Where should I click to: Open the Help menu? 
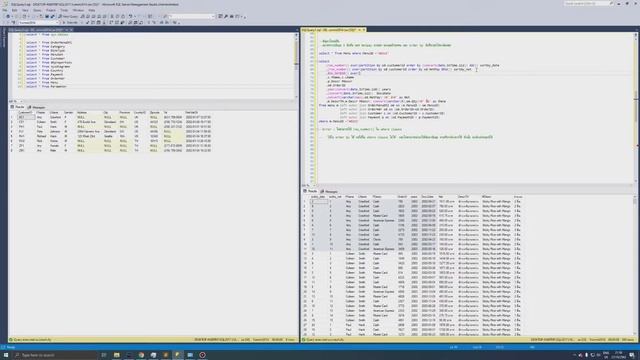92,10
